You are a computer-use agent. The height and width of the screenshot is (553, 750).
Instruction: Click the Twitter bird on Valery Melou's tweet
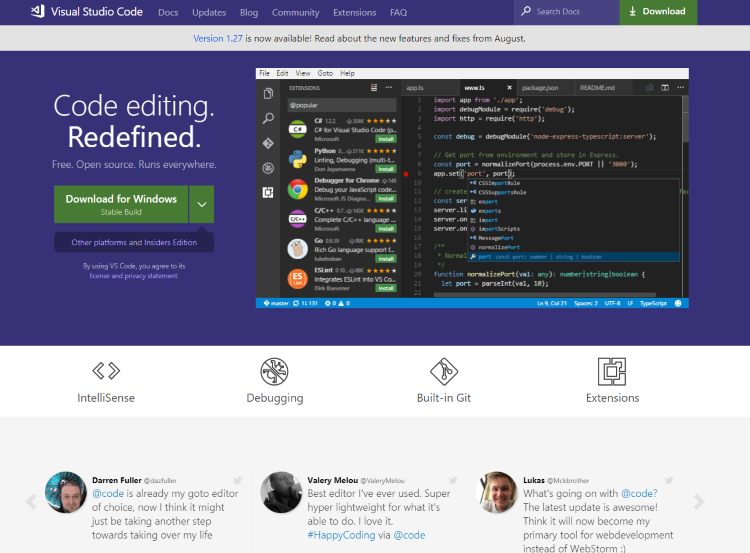click(453, 480)
